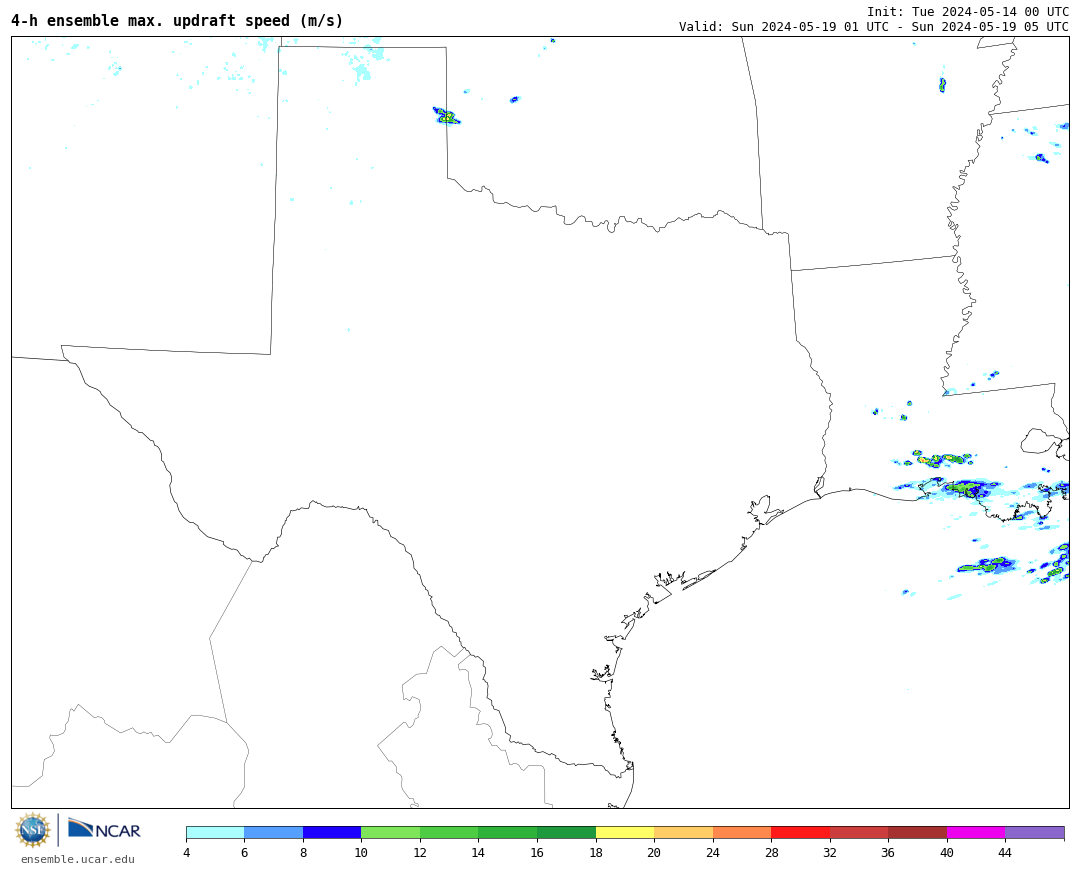Select the 28-32 bright red color swatch

coord(800,832)
